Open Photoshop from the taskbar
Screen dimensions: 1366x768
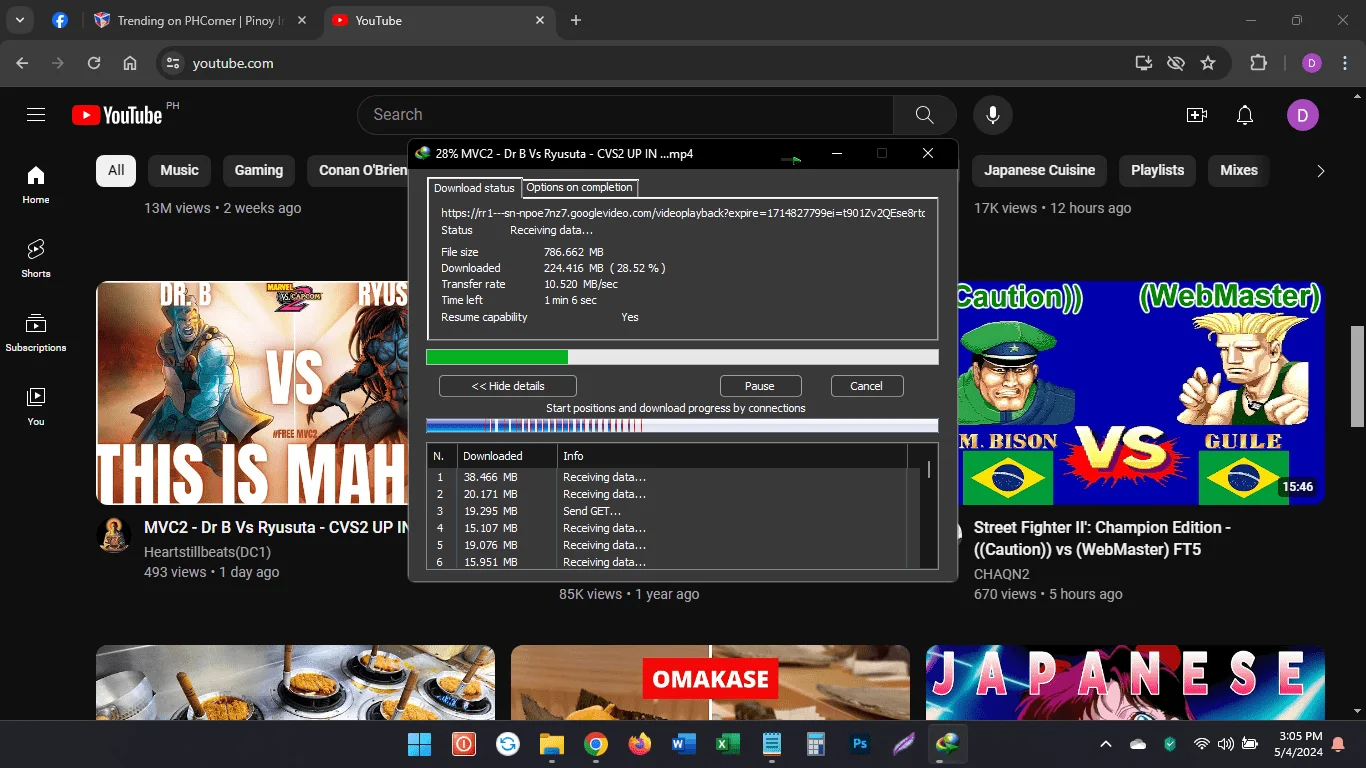[859, 744]
